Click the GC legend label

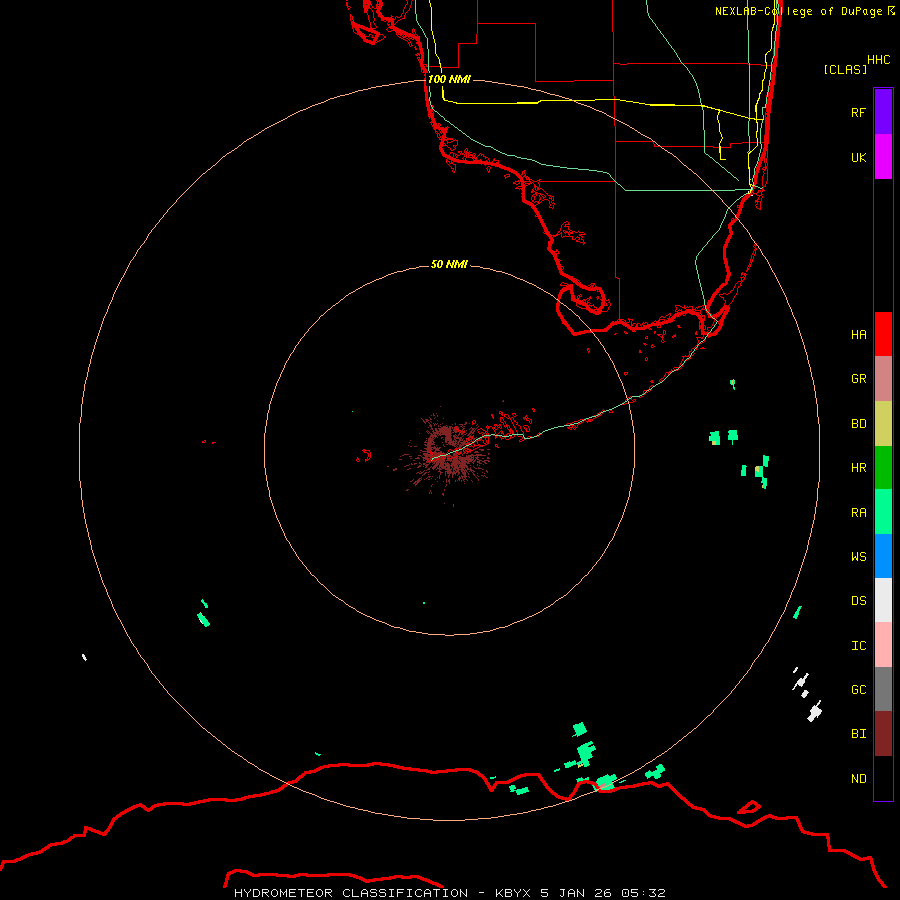(858, 689)
